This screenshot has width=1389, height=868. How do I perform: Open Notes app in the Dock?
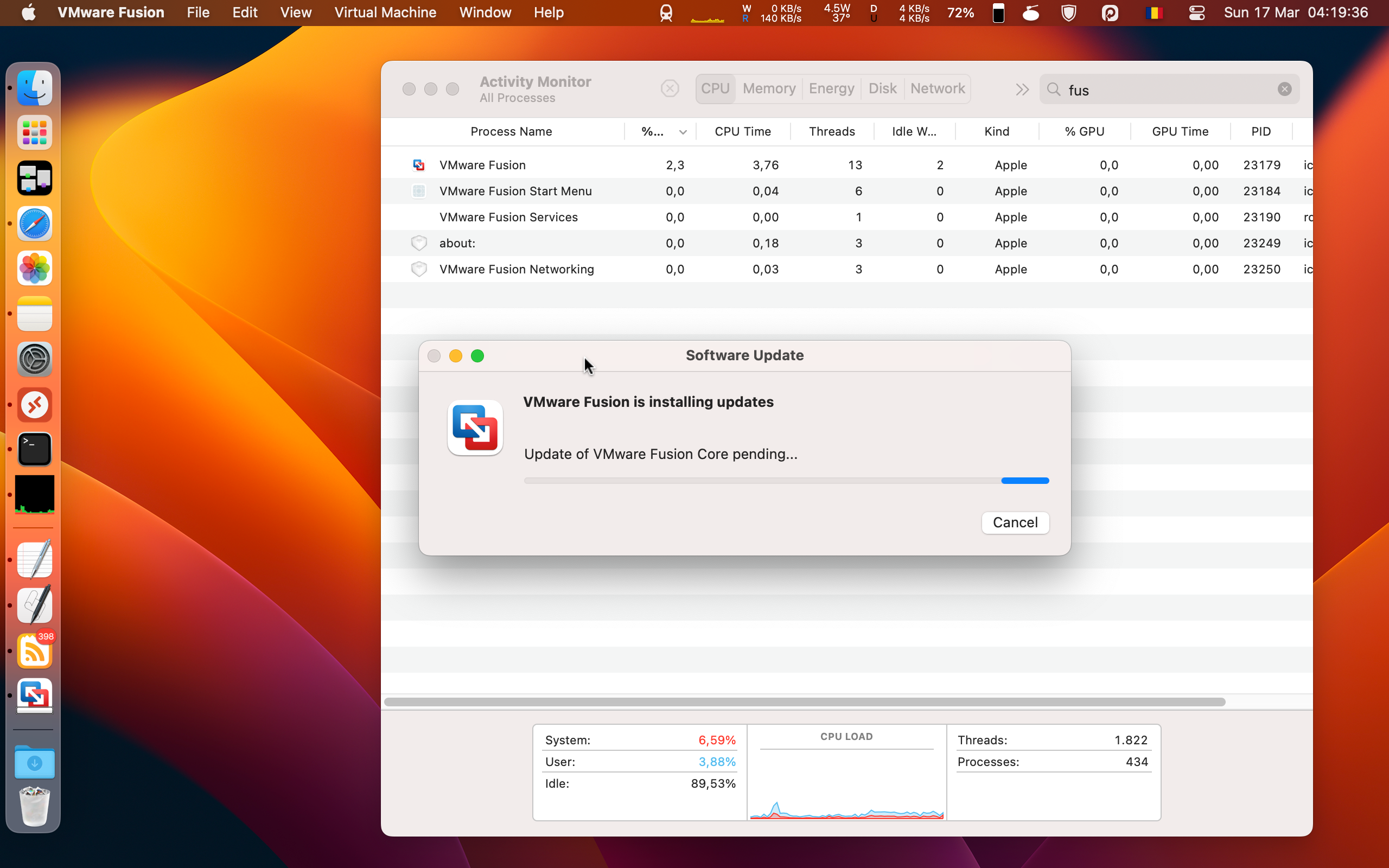click(x=34, y=314)
